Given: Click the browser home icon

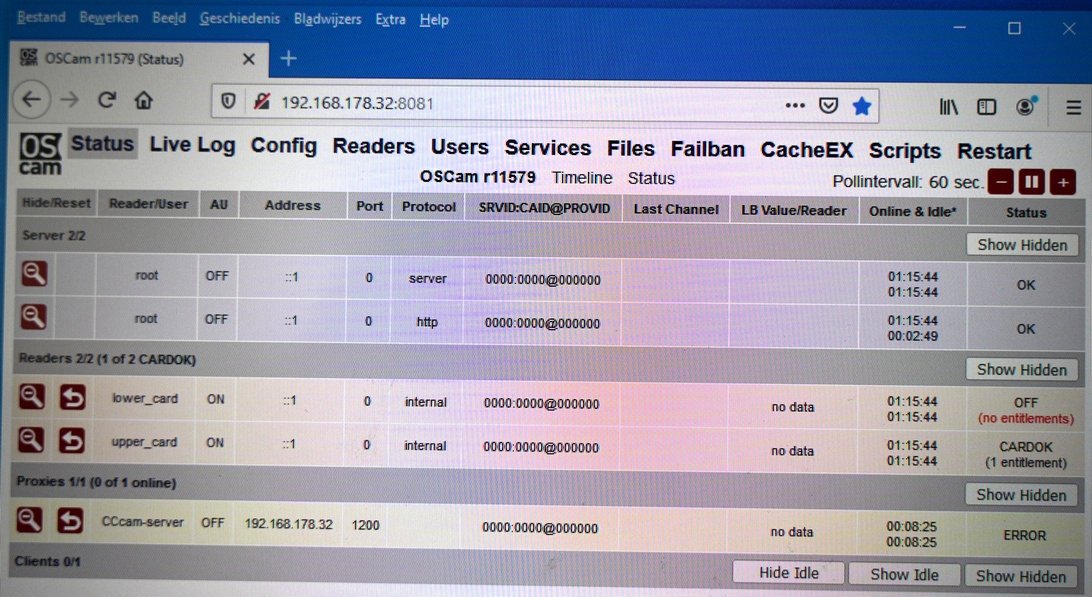Looking at the screenshot, I should 144,101.
